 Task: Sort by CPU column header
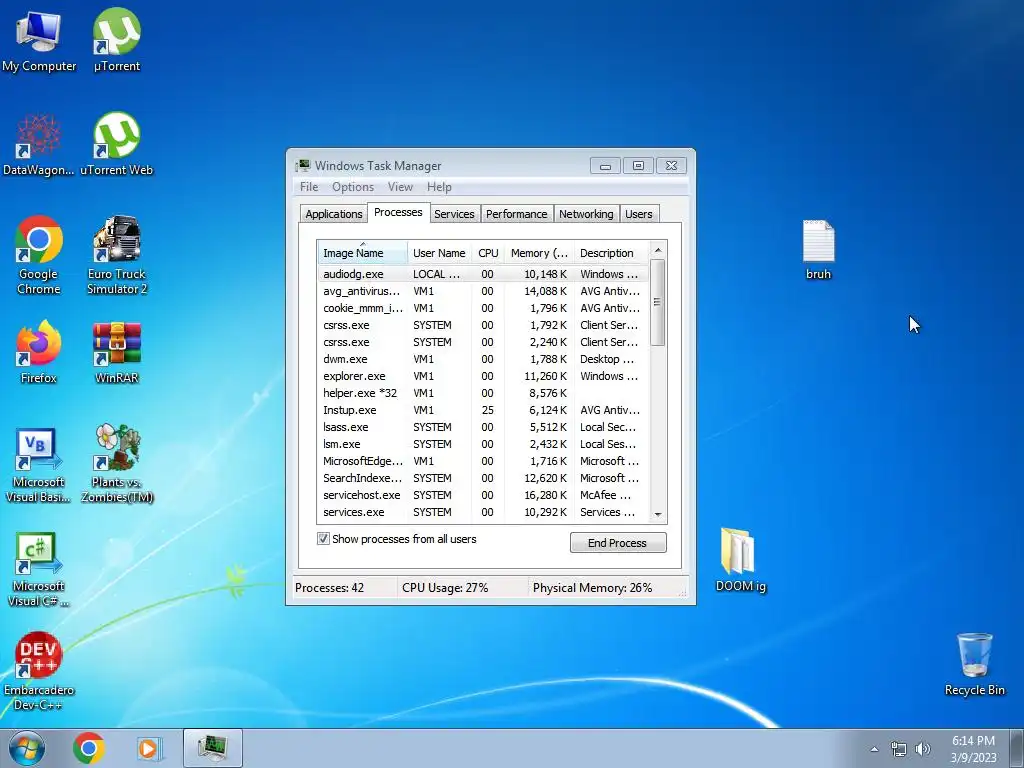(488, 253)
